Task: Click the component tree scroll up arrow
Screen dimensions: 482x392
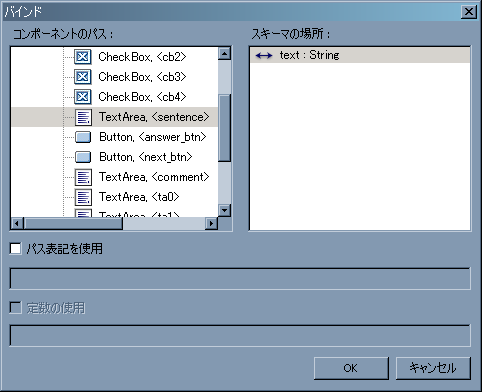Action: point(224,53)
